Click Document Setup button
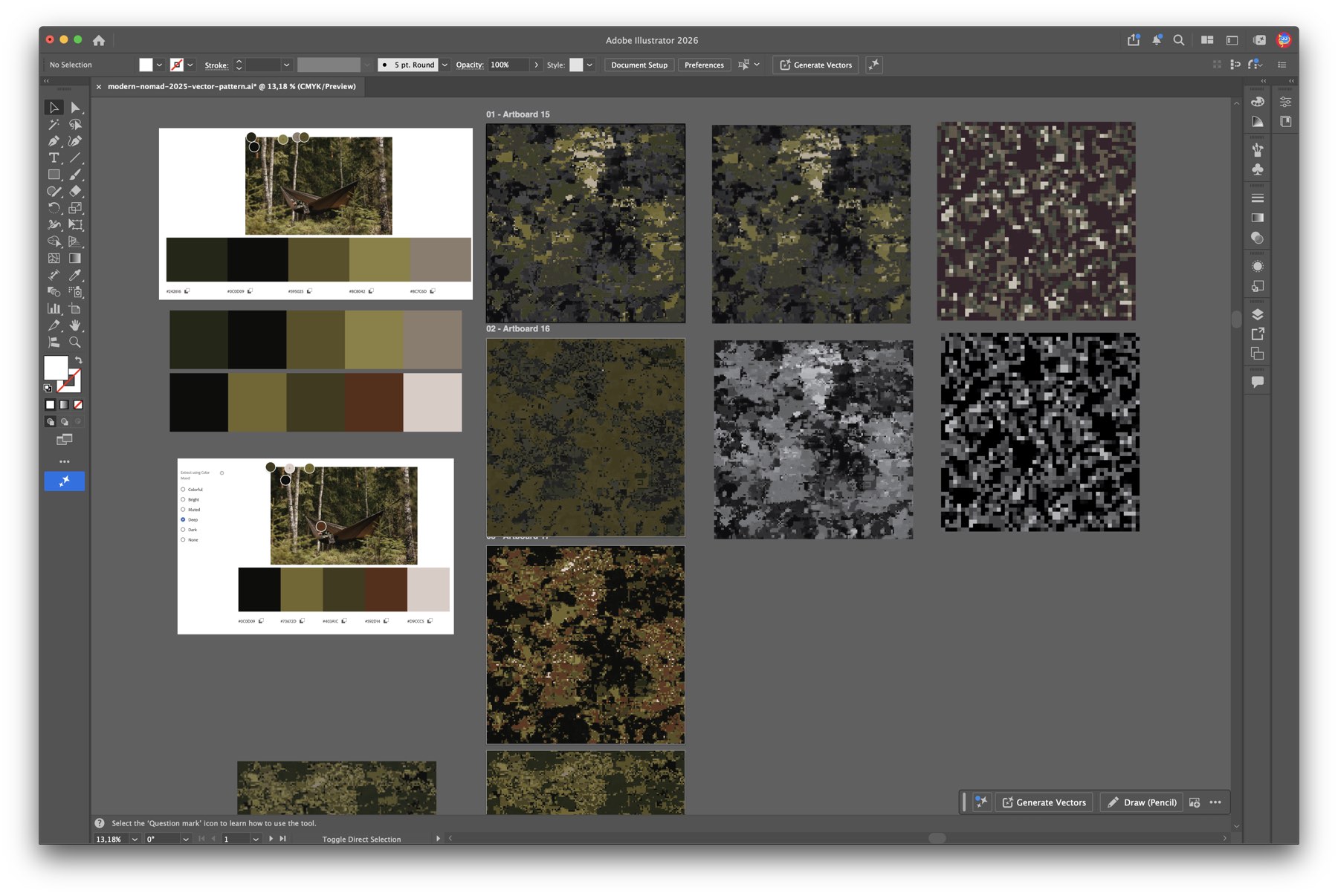Viewport: 1338px width, 896px height. [639, 65]
